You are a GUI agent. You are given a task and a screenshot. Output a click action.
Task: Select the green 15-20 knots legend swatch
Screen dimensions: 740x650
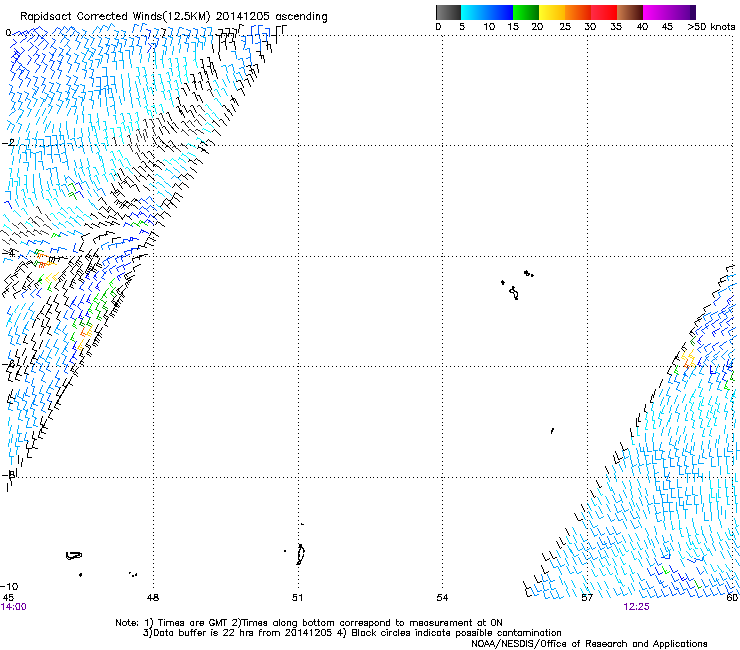coord(526,12)
